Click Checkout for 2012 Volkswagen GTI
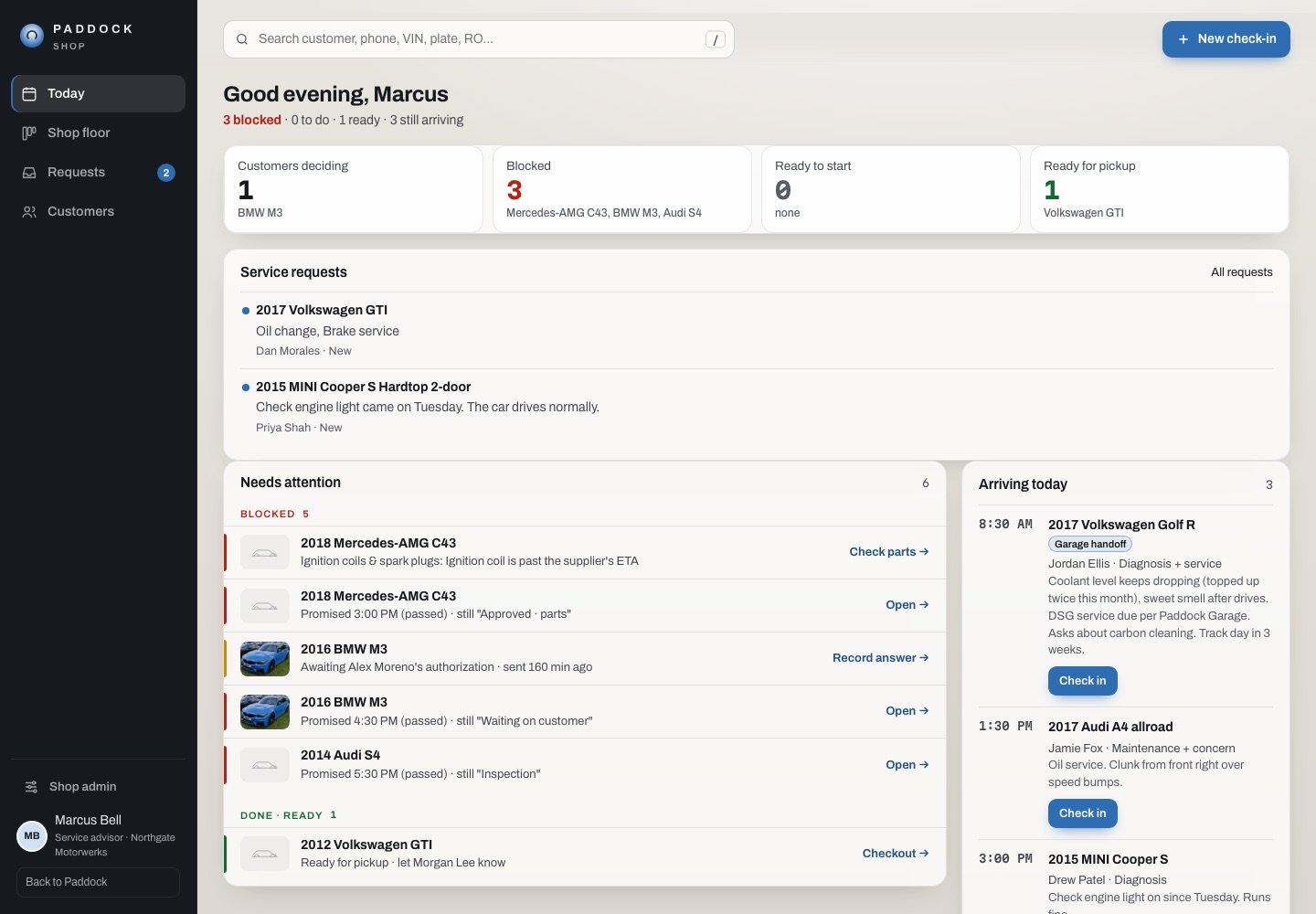The image size is (1316, 914). point(896,854)
